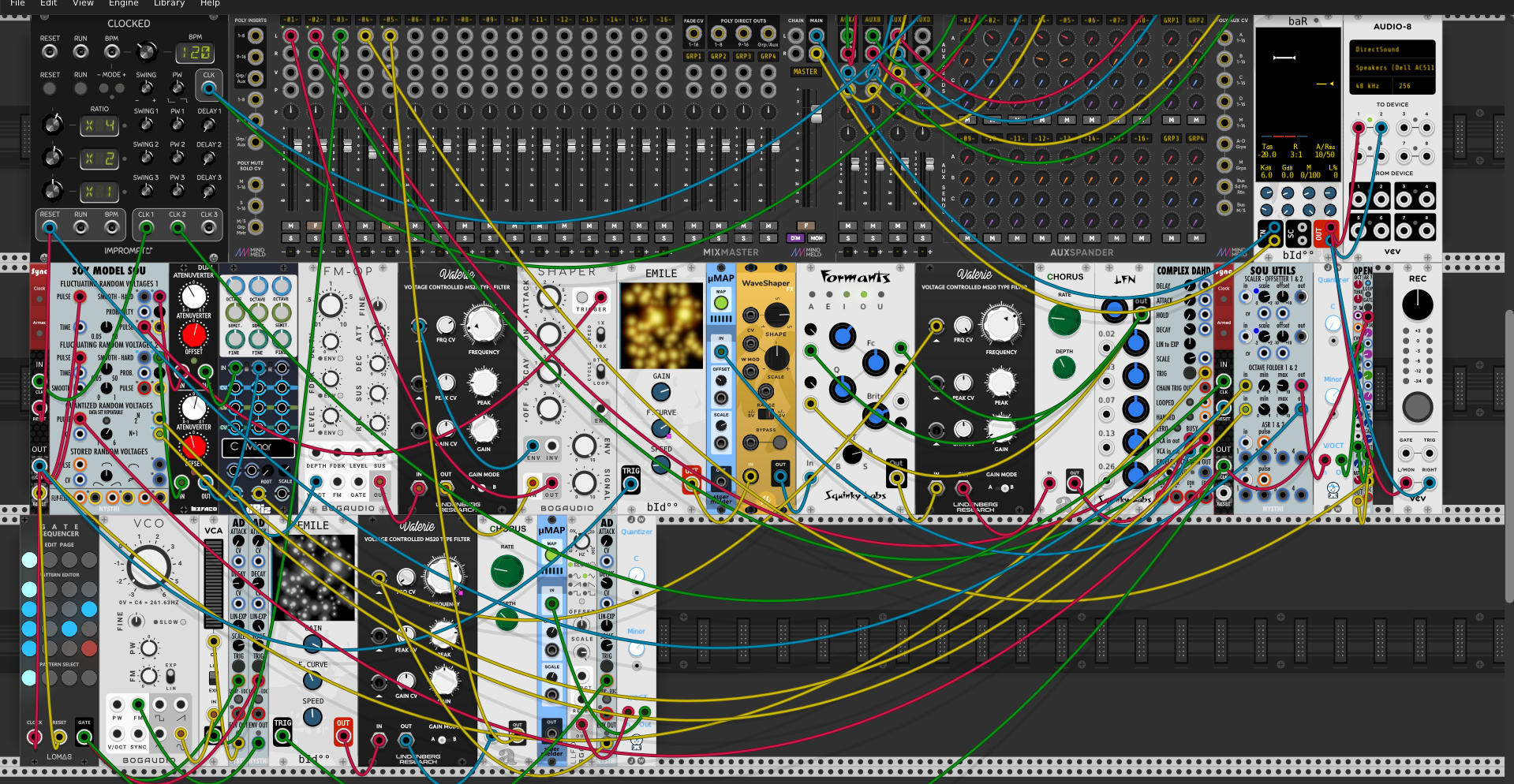The height and width of the screenshot is (784, 1514).
Task: Click the red step button in Gate Sequencer
Action: (89, 648)
